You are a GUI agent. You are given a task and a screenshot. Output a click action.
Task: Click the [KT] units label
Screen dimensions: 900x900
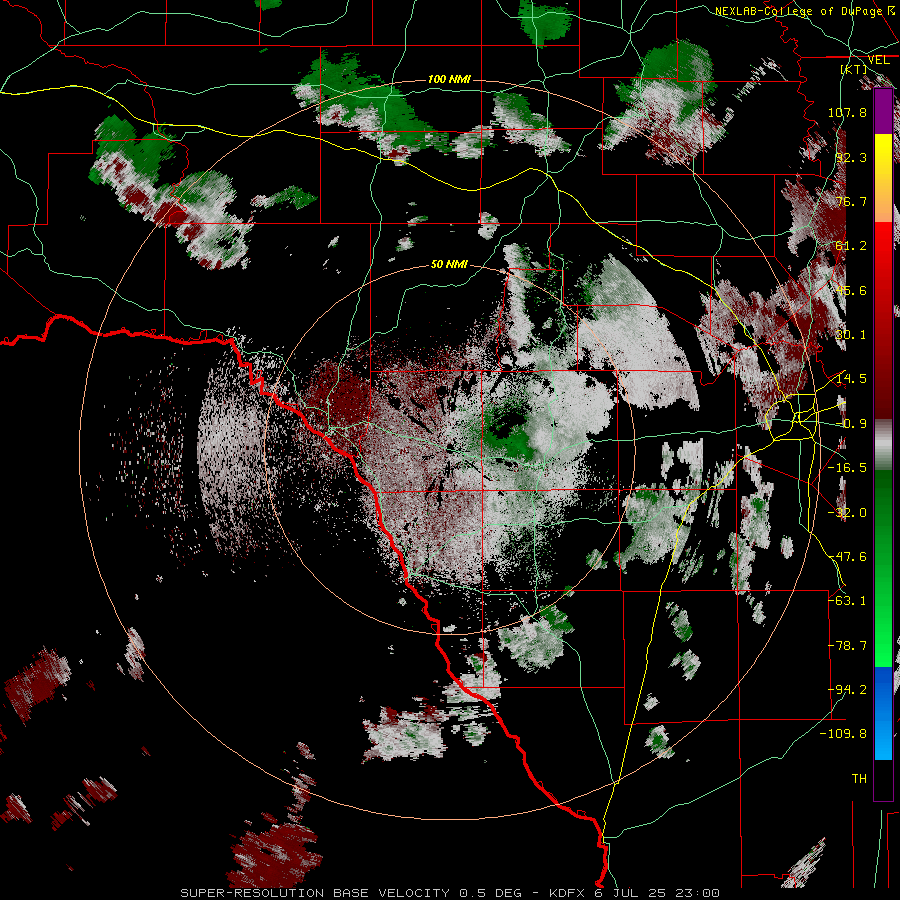point(854,69)
